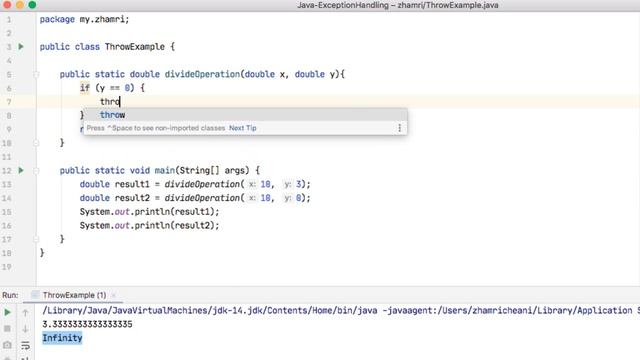
Task: Click the yellow minimize window button
Action: tap(20, 5)
